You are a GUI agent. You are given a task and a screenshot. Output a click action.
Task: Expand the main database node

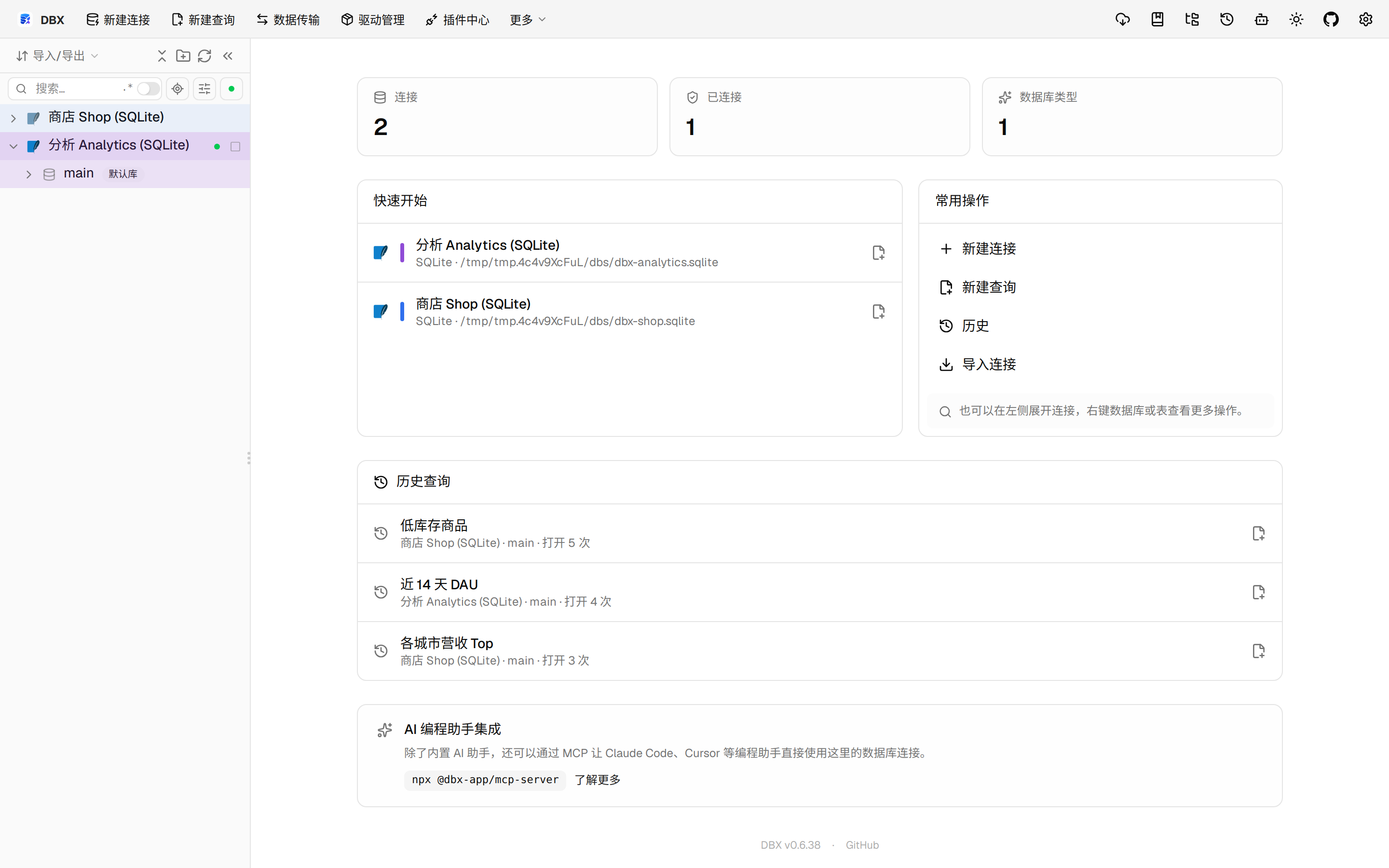click(x=29, y=174)
